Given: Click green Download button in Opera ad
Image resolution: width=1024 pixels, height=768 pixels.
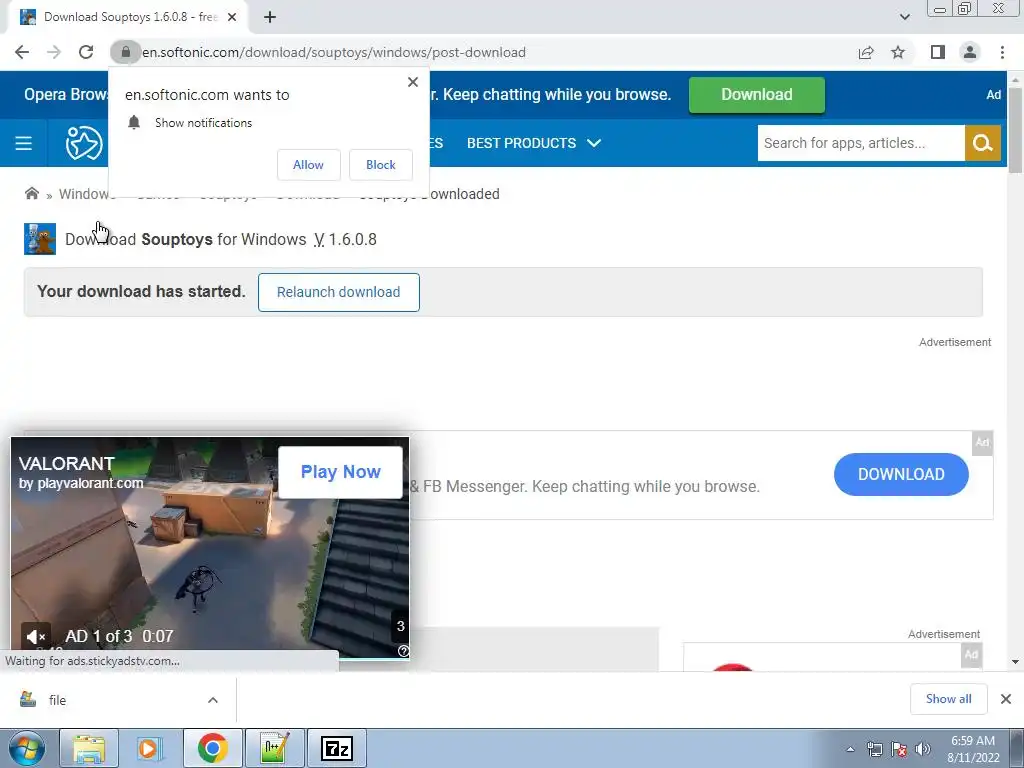Looking at the screenshot, I should pos(757,95).
